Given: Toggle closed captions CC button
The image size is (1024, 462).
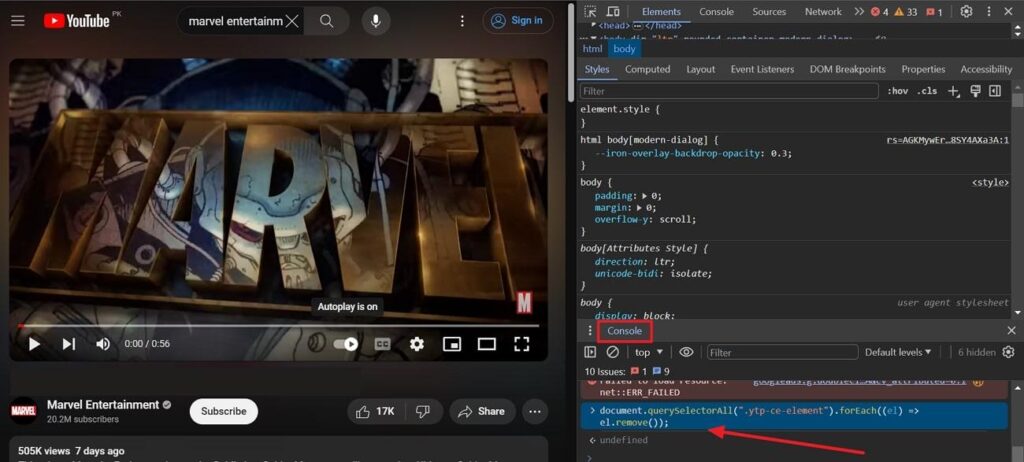Looking at the screenshot, I should point(382,344).
